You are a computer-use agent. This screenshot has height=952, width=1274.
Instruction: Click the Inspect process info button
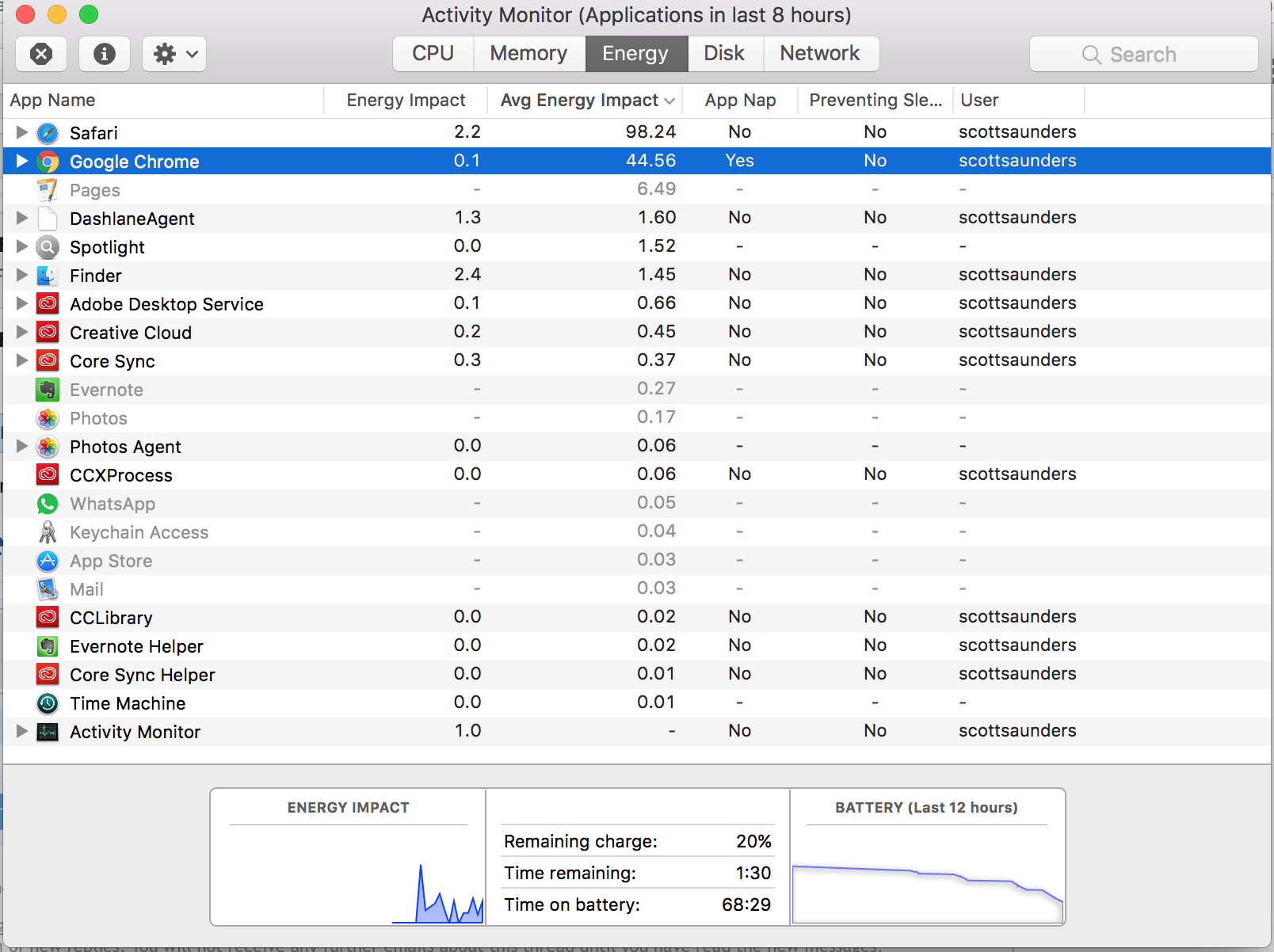[x=105, y=54]
